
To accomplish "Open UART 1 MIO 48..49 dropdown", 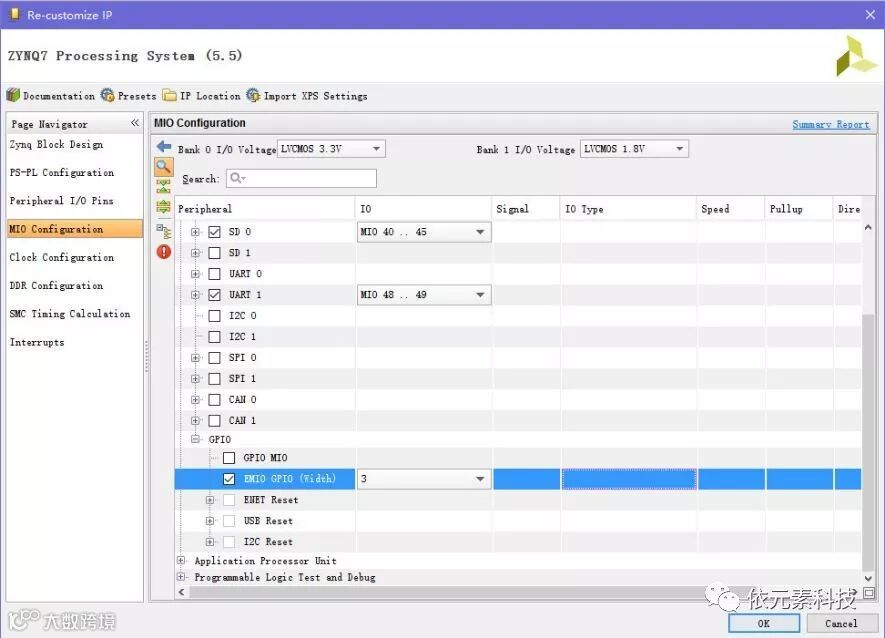I will click(424, 295).
